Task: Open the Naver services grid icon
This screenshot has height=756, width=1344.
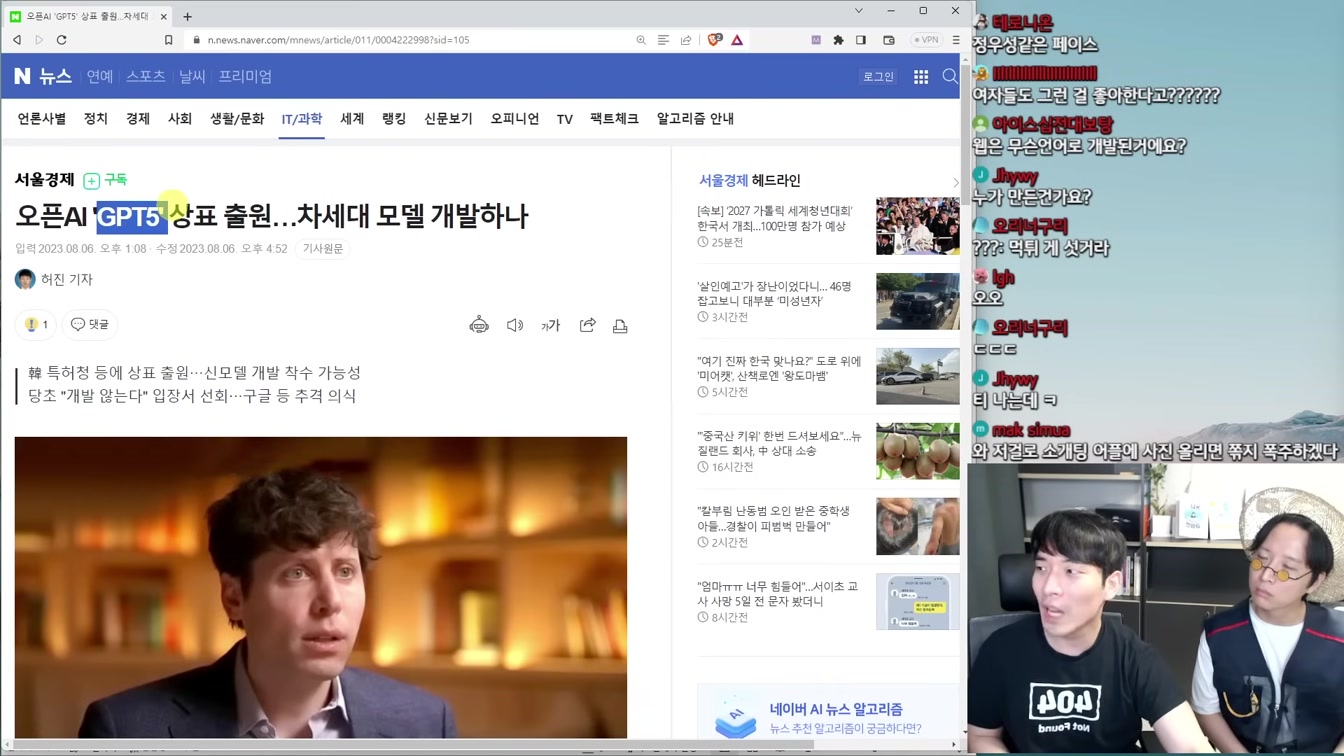Action: (x=921, y=76)
